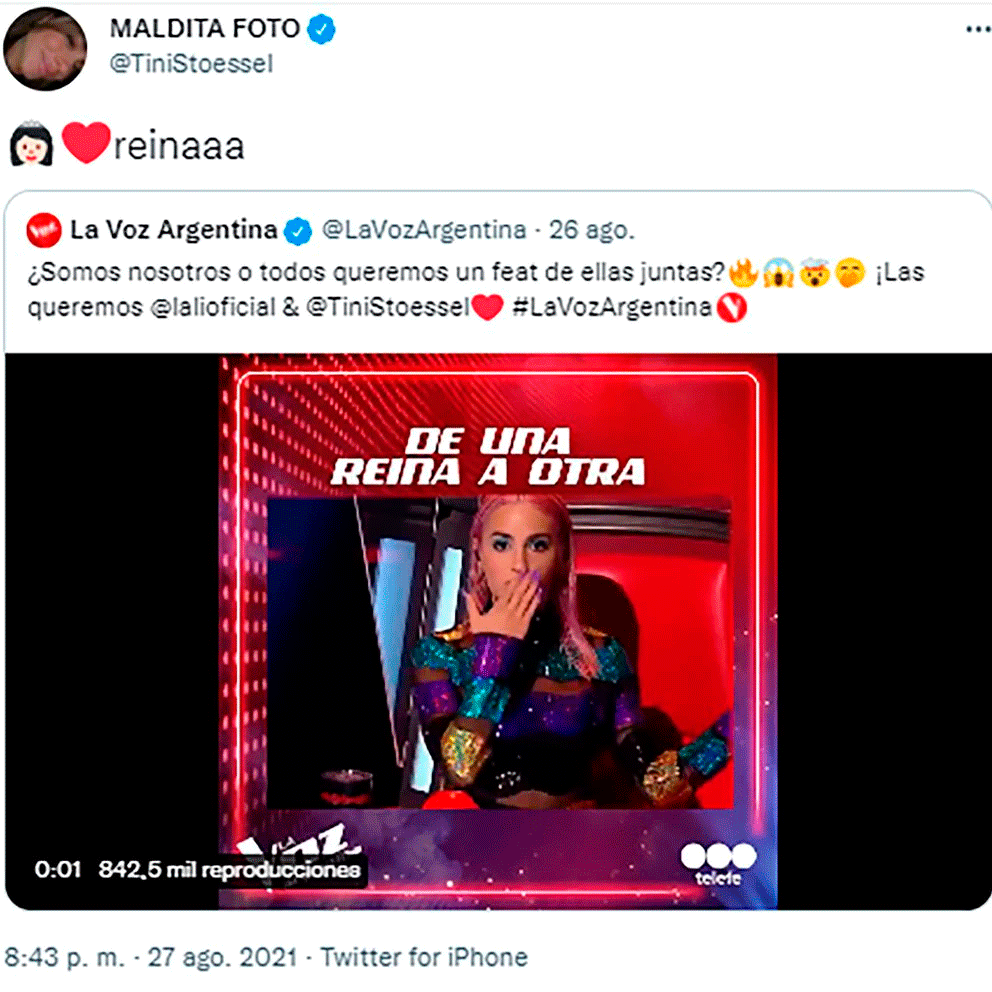This screenshot has width=992, height=992.
Task: Open the 26 ago. date of quoted tweet
Action: tap(592, 230)
